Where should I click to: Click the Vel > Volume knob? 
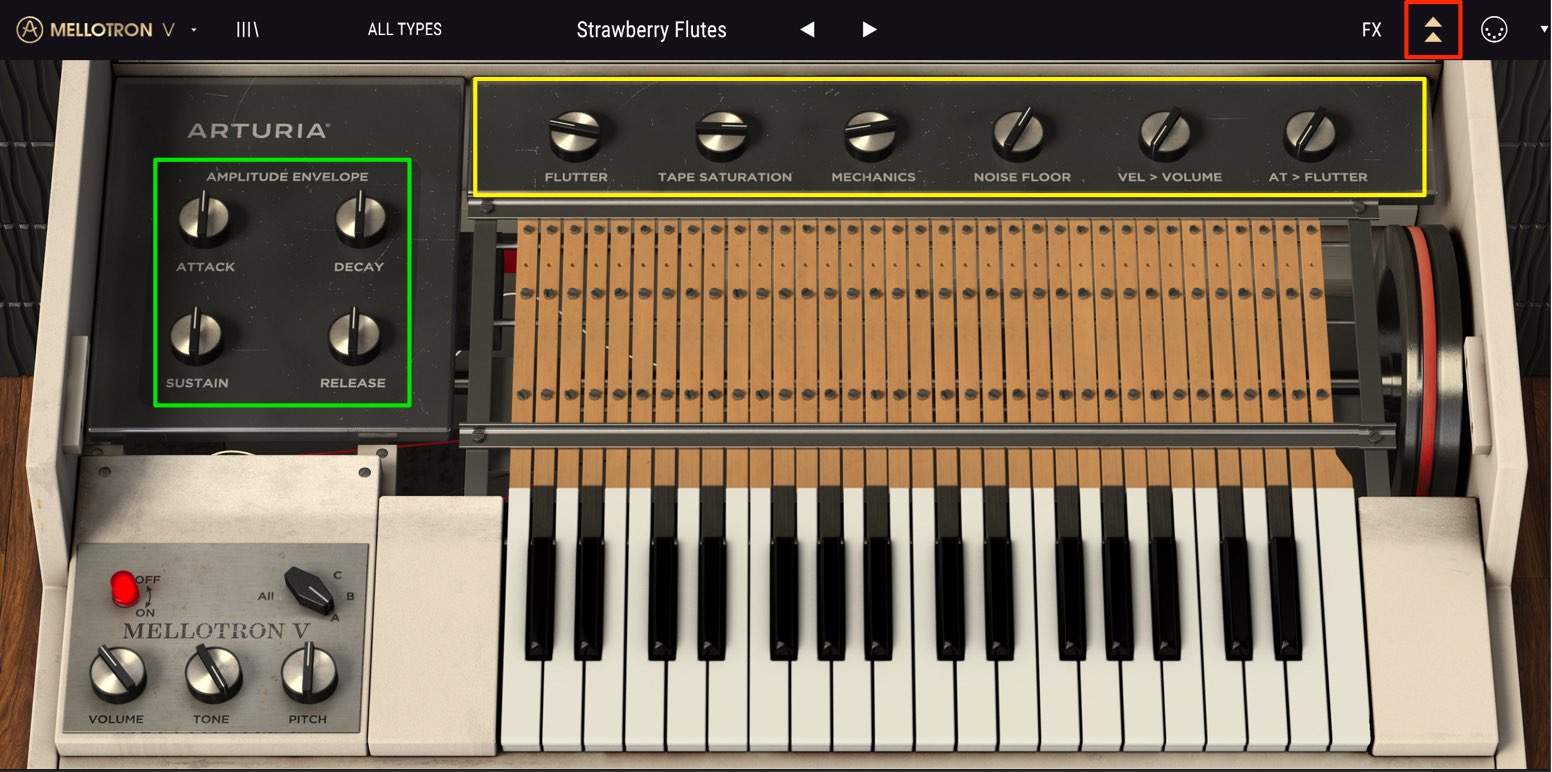(x=1167, y=135)
